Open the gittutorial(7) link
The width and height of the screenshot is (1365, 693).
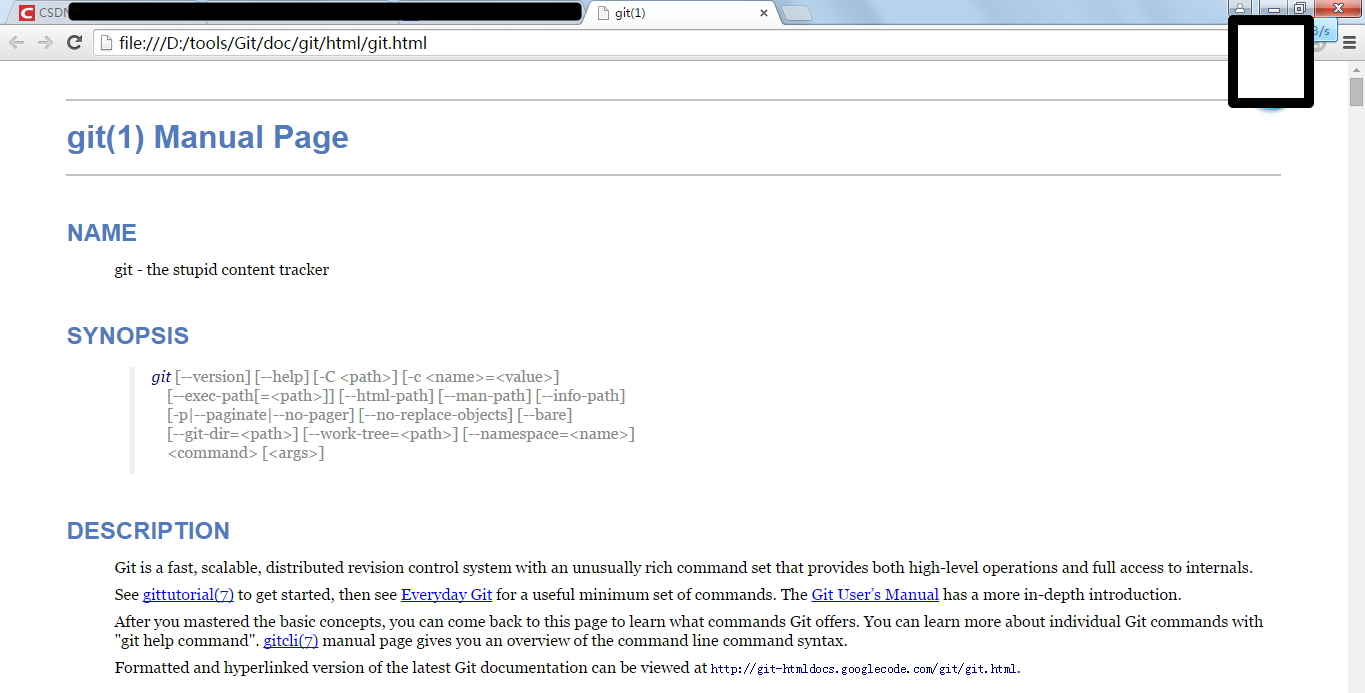[x=188, y=594]
